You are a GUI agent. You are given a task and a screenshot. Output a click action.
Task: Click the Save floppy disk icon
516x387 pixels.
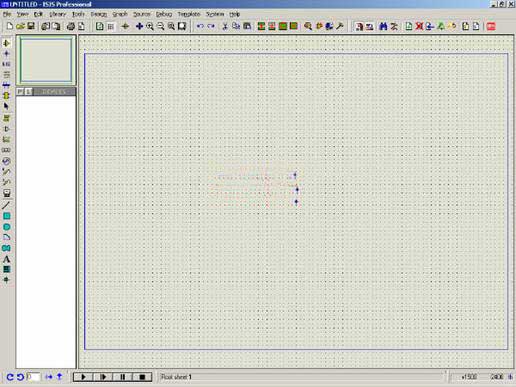pyautogui.click(x=31, y=26)
